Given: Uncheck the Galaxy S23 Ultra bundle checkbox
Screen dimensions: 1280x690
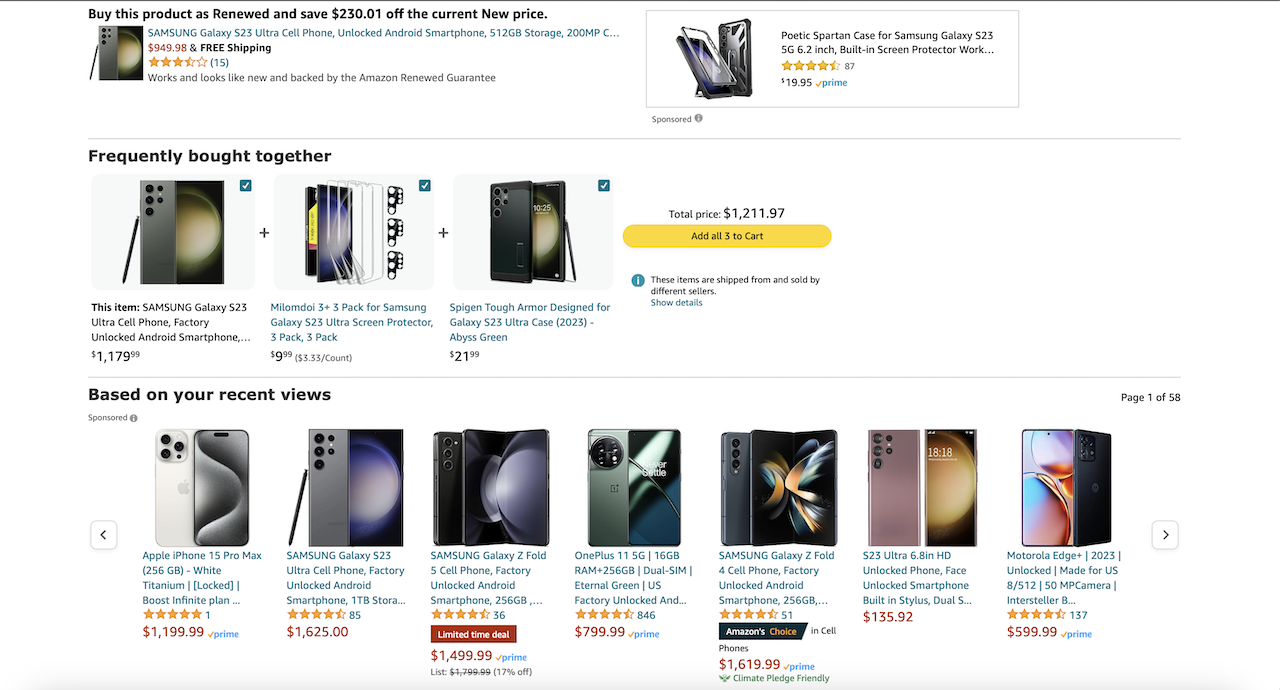Looking at the screenshot, I should (x=246, y=186).
